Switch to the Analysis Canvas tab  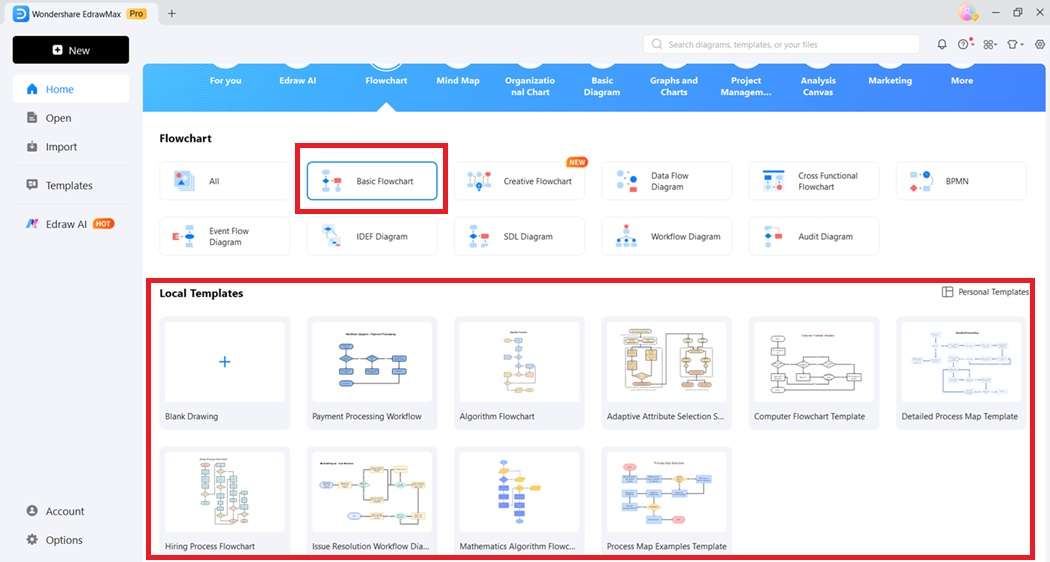point(818,86)
